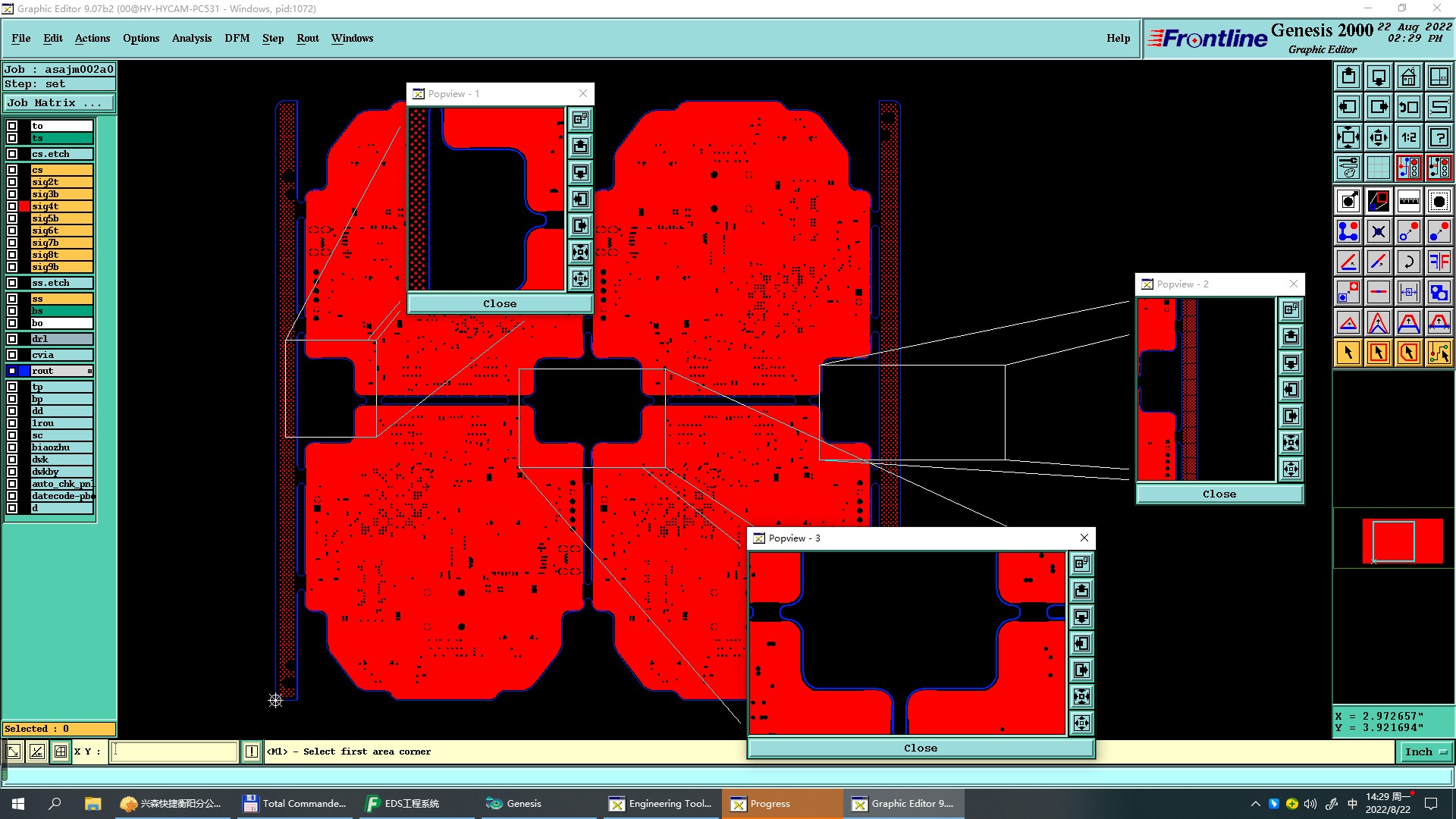The image size is (1456, 819).
Task: Click top pan icon in Popview - 3
Action: pyautogui.click(x=1081, y=590)
